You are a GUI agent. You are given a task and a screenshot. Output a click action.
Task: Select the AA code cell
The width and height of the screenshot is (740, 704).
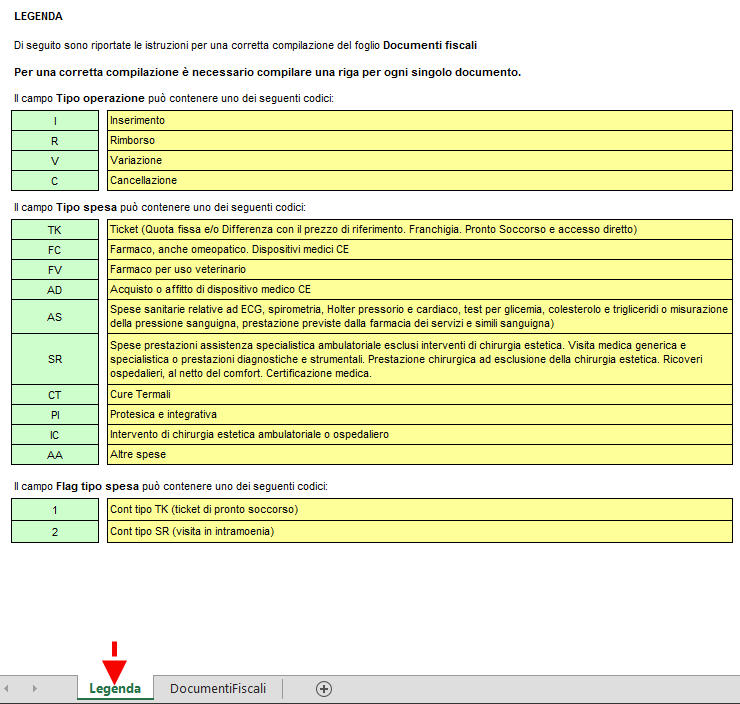point(55,455)
